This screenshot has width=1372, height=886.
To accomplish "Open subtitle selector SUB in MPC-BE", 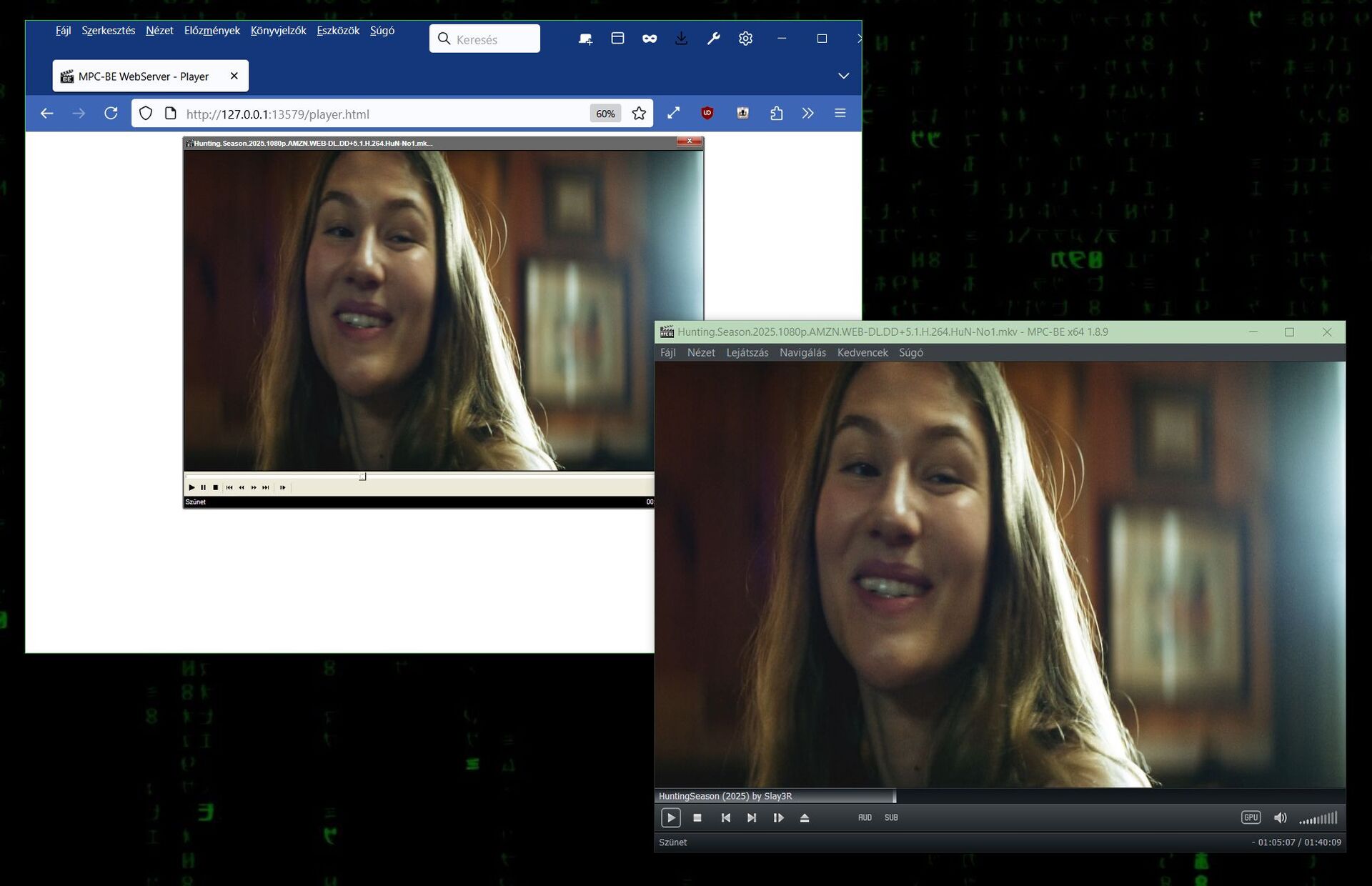I will tap(891, 817).
